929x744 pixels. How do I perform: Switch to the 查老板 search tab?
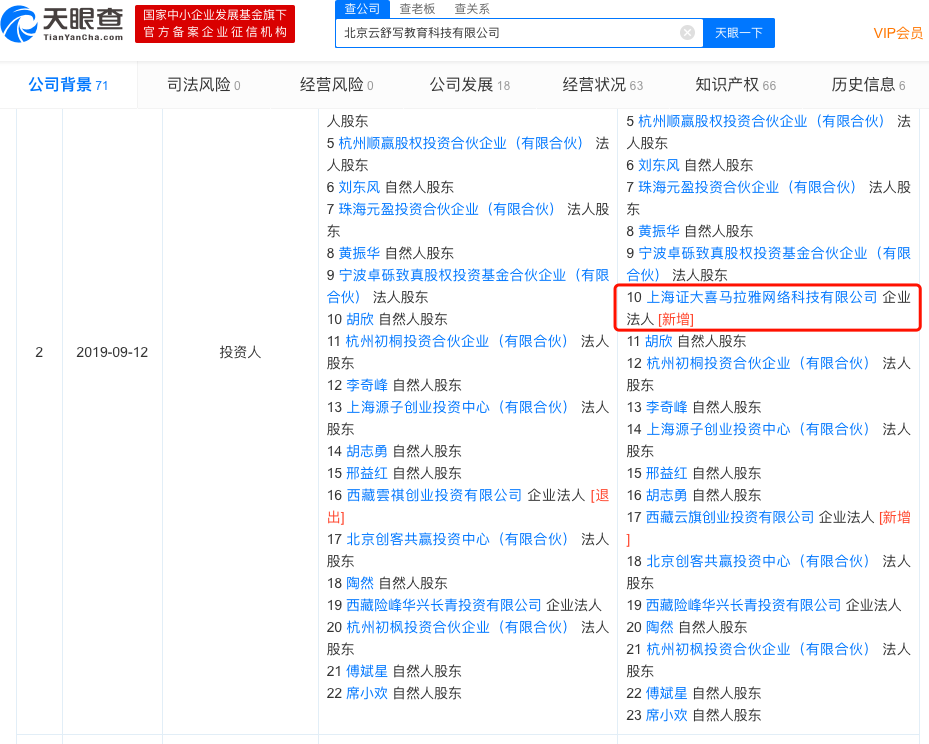coord(417,8)
